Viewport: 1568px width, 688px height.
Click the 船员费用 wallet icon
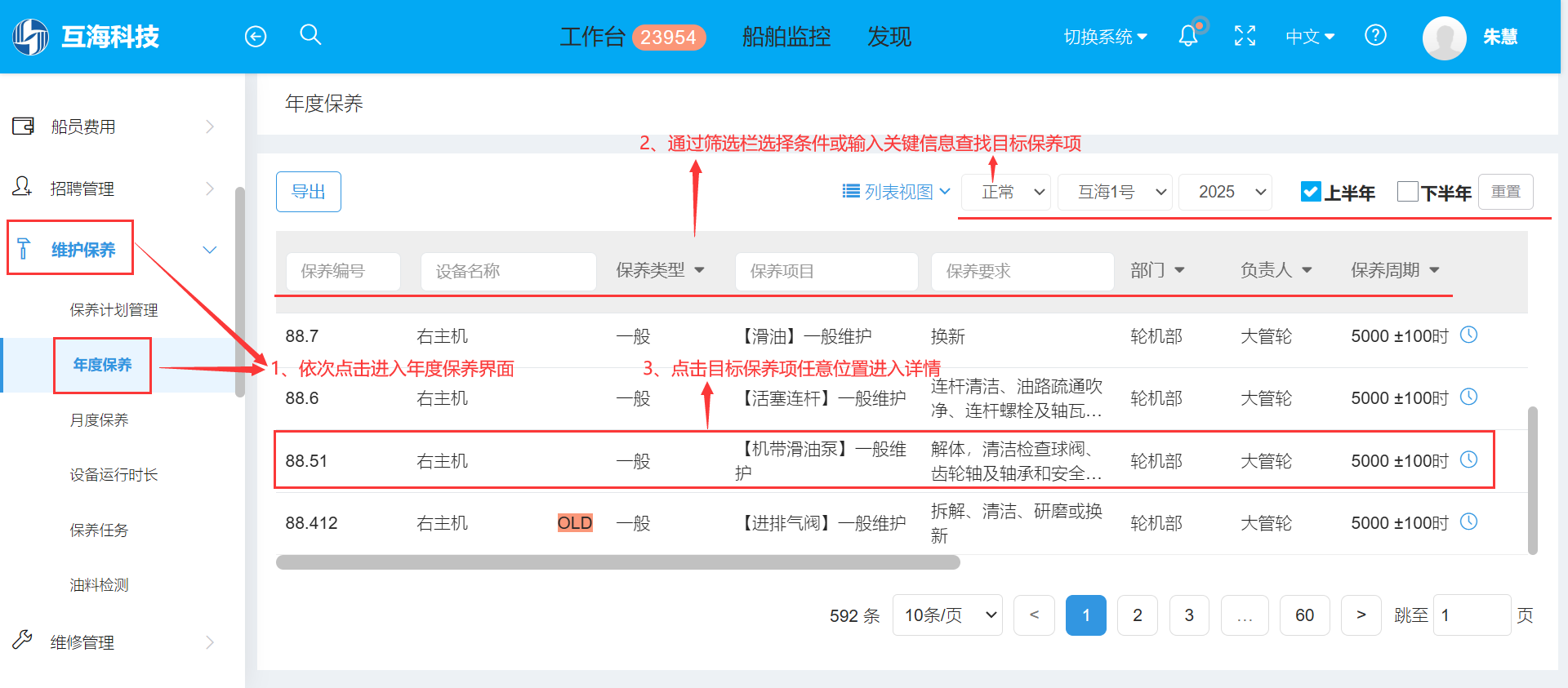(x=23, y=126)
